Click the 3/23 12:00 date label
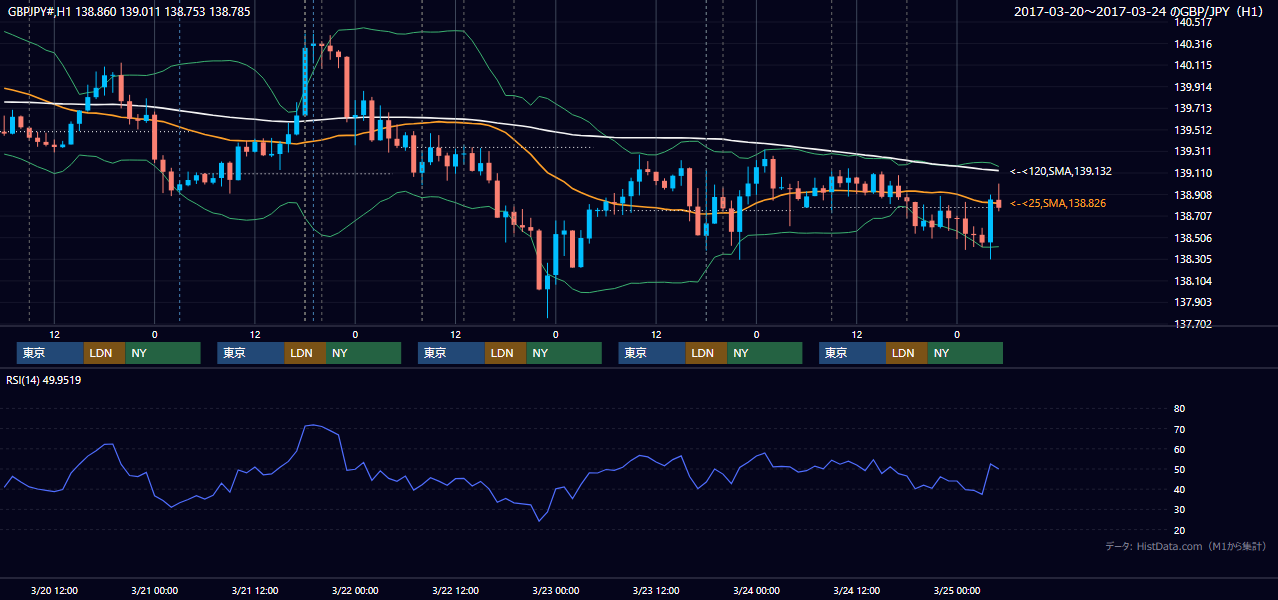 (656, 590)
